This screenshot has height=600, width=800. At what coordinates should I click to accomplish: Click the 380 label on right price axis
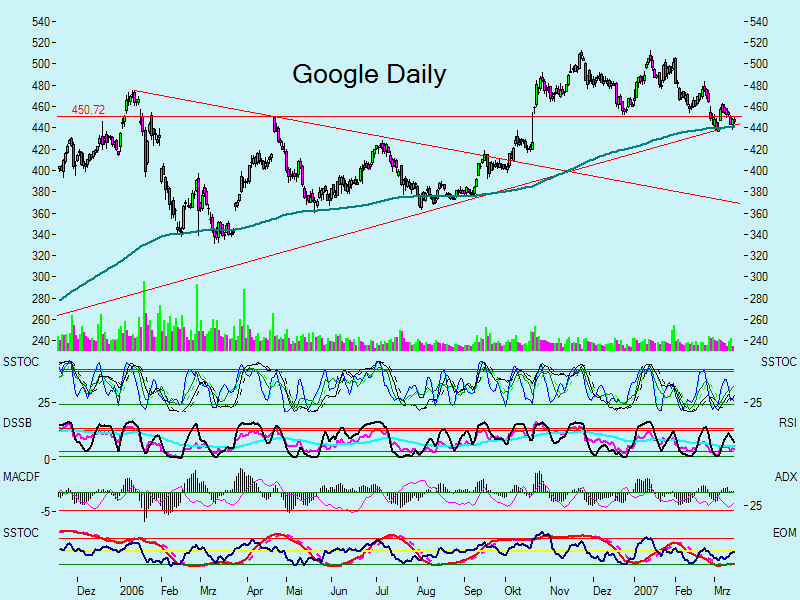coord(759,192)
